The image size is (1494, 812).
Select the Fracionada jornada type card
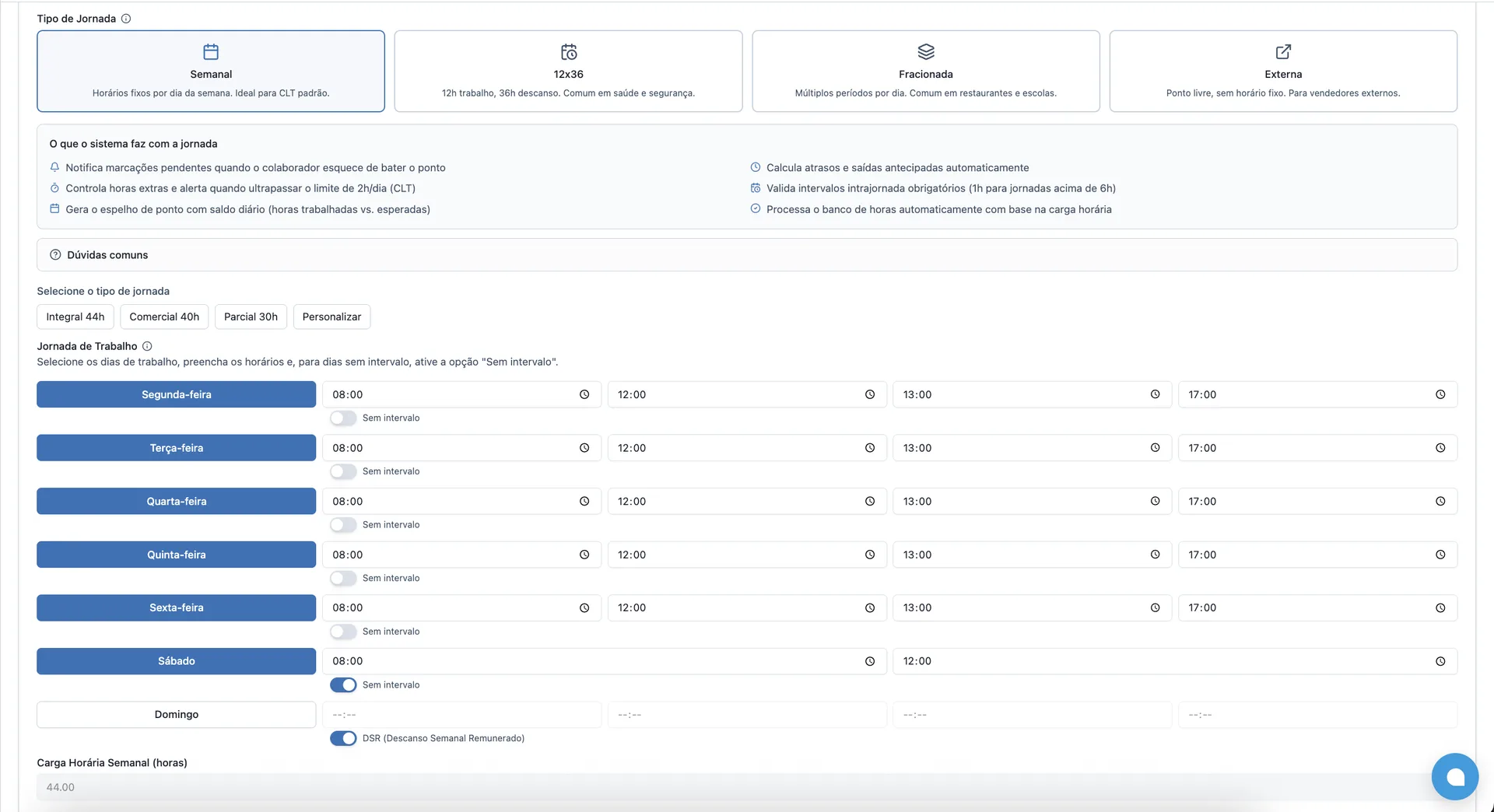click(925, 72)
